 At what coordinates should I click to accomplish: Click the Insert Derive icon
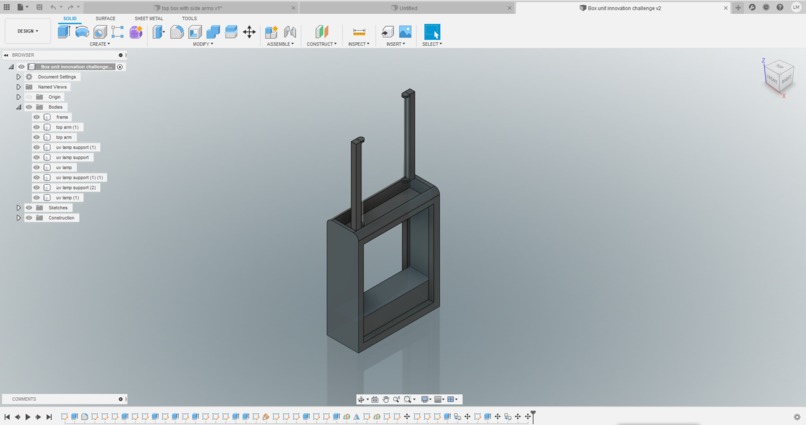coord(387,32)
